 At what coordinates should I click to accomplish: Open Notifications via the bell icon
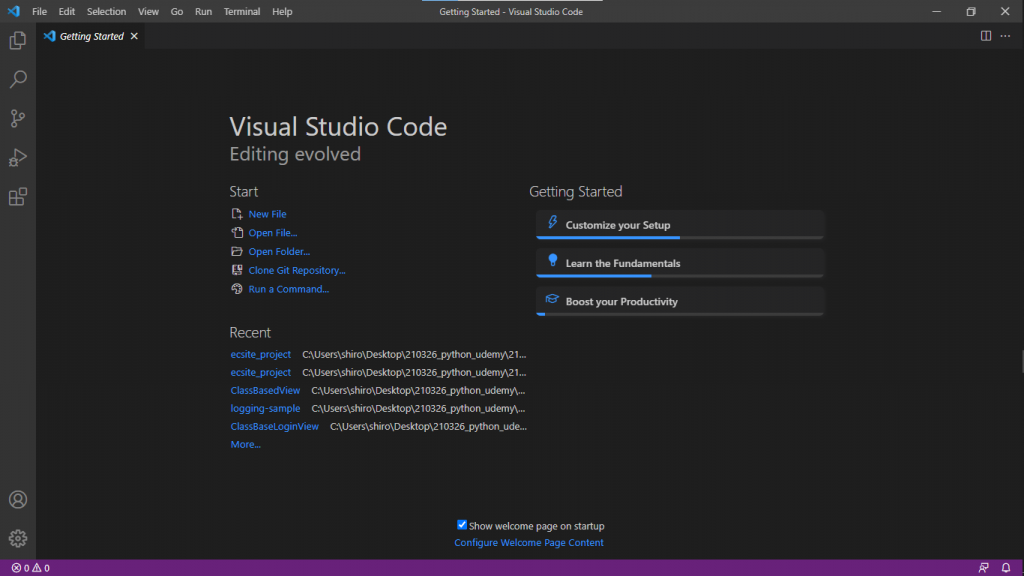coord(1008,567)
